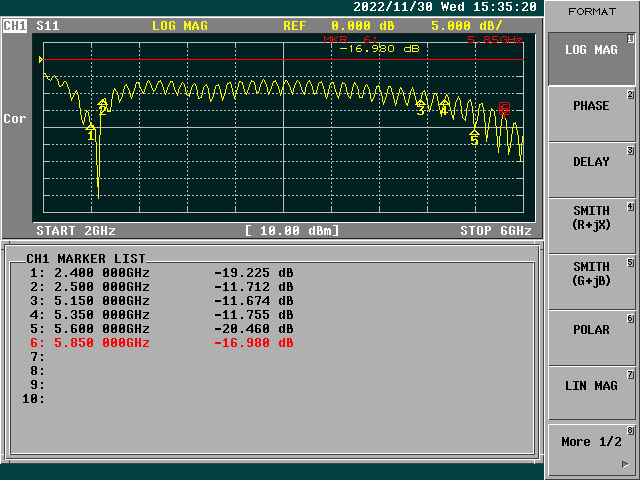Click the CH1 MARKER LIST title
The image size is (640, 480).
tap(86, 259)
